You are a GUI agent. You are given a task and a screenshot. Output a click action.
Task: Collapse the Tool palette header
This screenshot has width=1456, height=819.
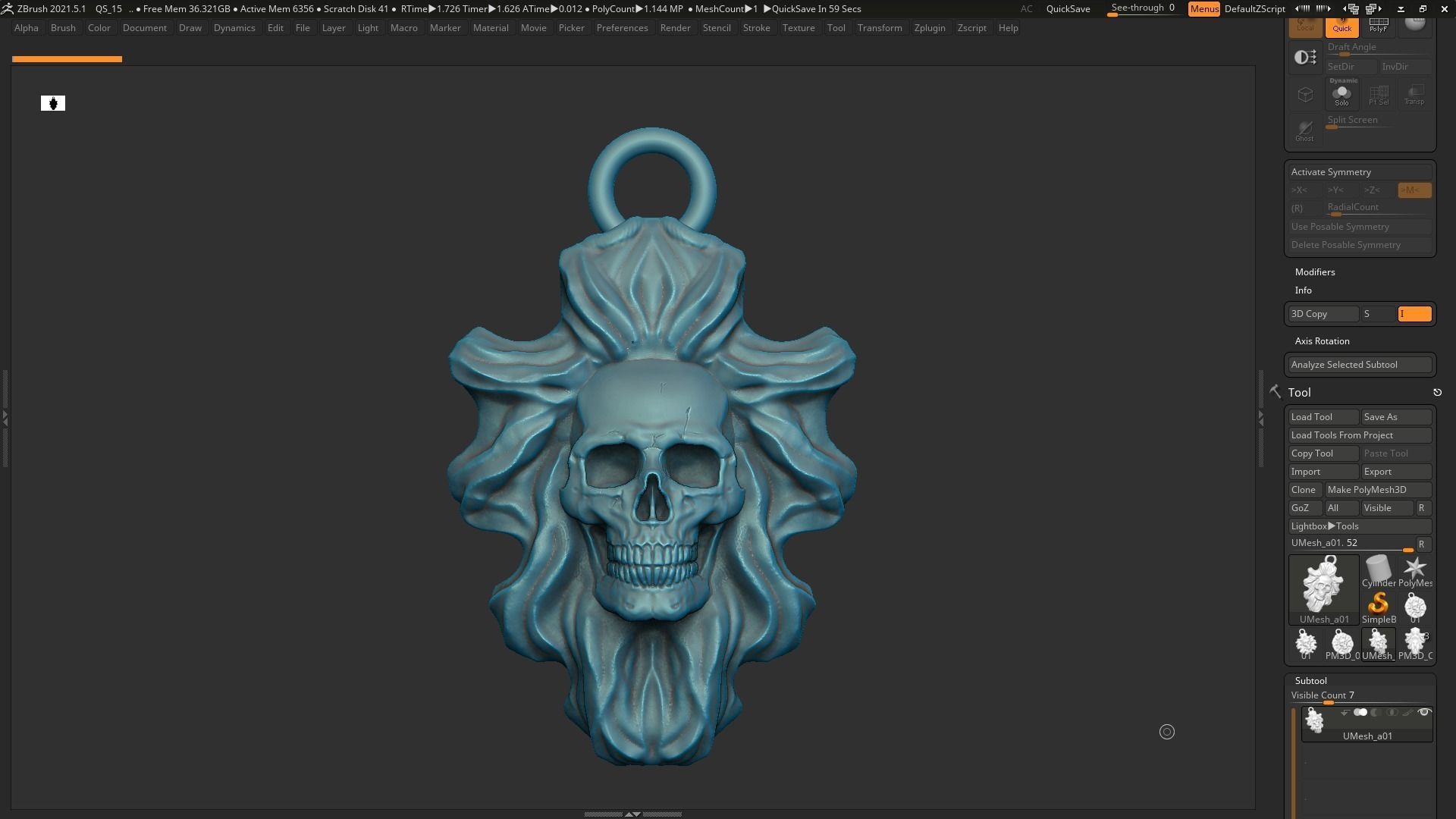[x=1299, y=393]
